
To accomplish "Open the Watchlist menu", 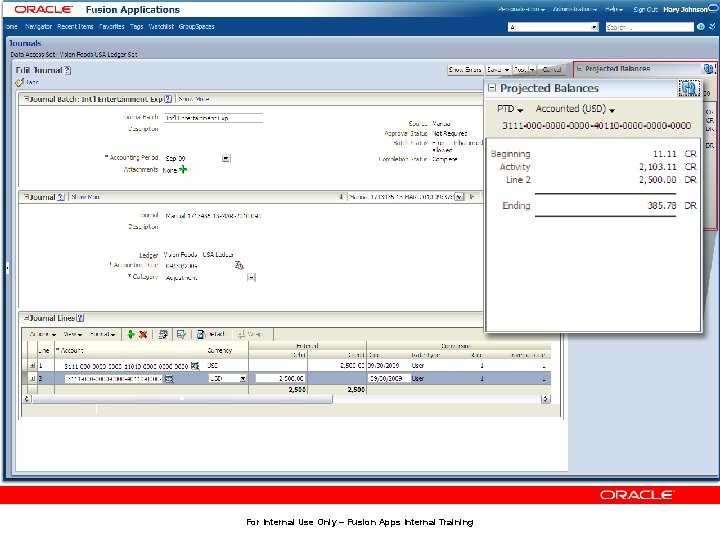I will [161, 27].
